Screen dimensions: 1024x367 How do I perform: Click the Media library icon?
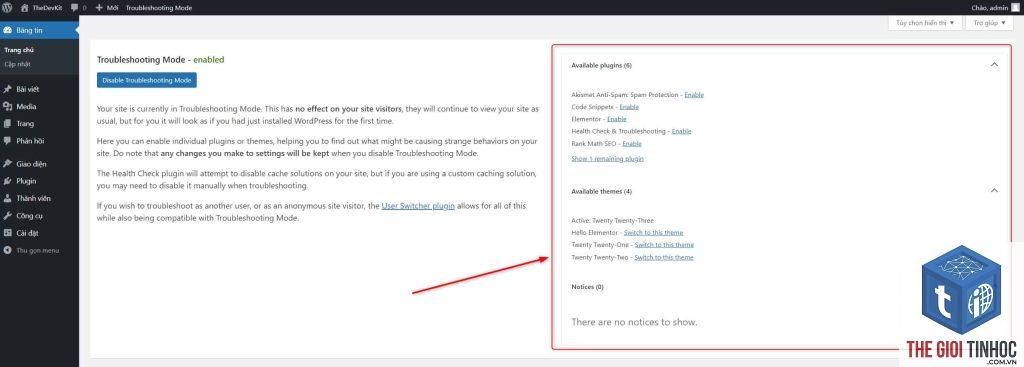pyautogui.click(x=7, y=106)
